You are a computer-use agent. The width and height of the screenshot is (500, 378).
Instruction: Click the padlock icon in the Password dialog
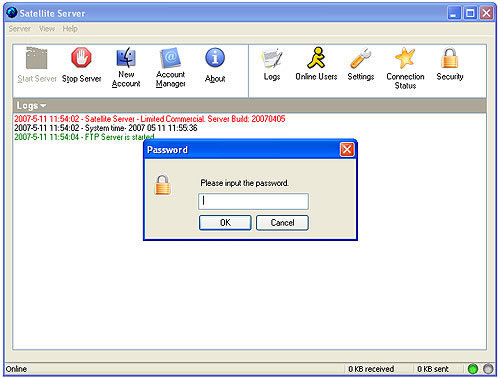pos(162,185)
